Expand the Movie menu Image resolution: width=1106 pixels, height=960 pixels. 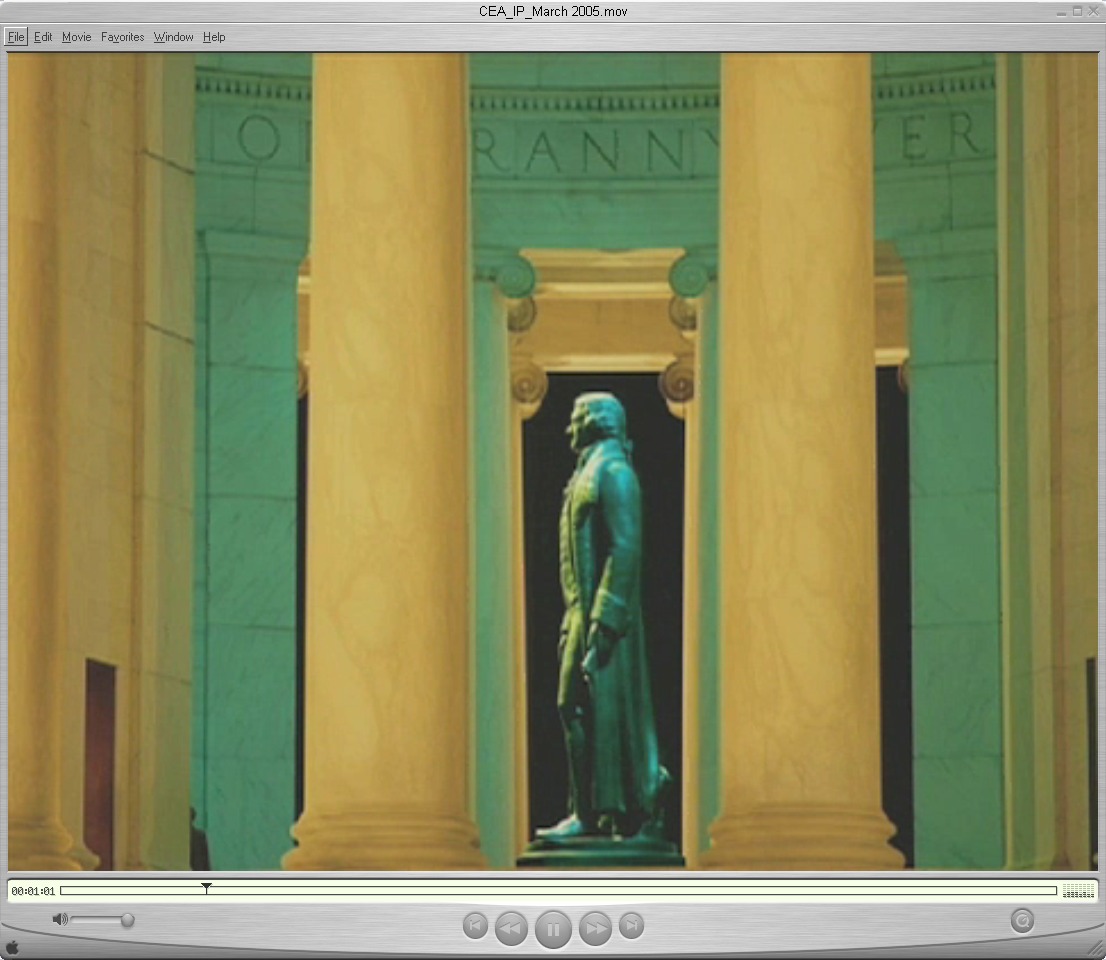[x=76, y=37]
